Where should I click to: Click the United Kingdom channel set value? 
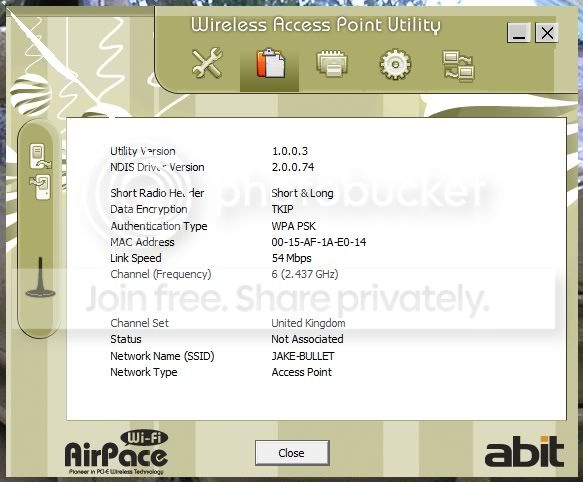308,323
